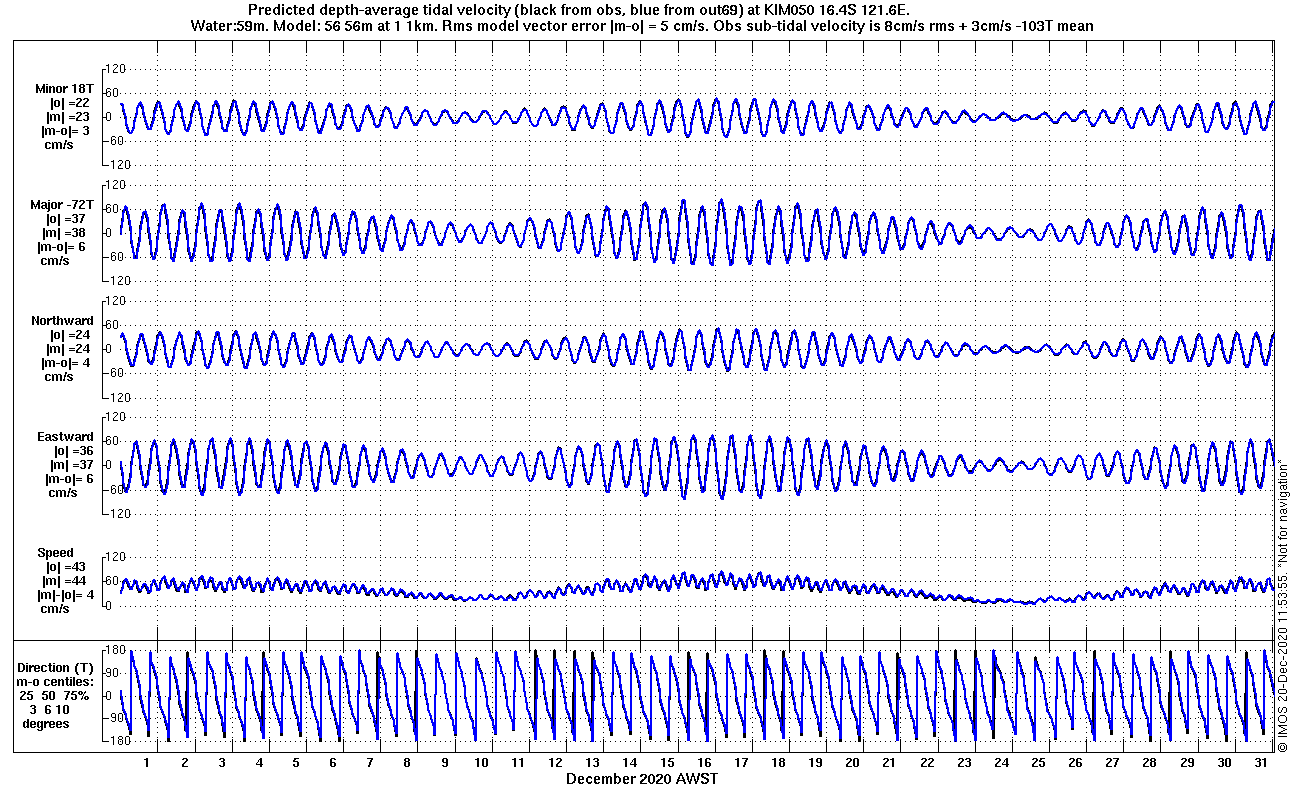
Task: Select day '9' on the date axis
Action: (x=445, y=763)
